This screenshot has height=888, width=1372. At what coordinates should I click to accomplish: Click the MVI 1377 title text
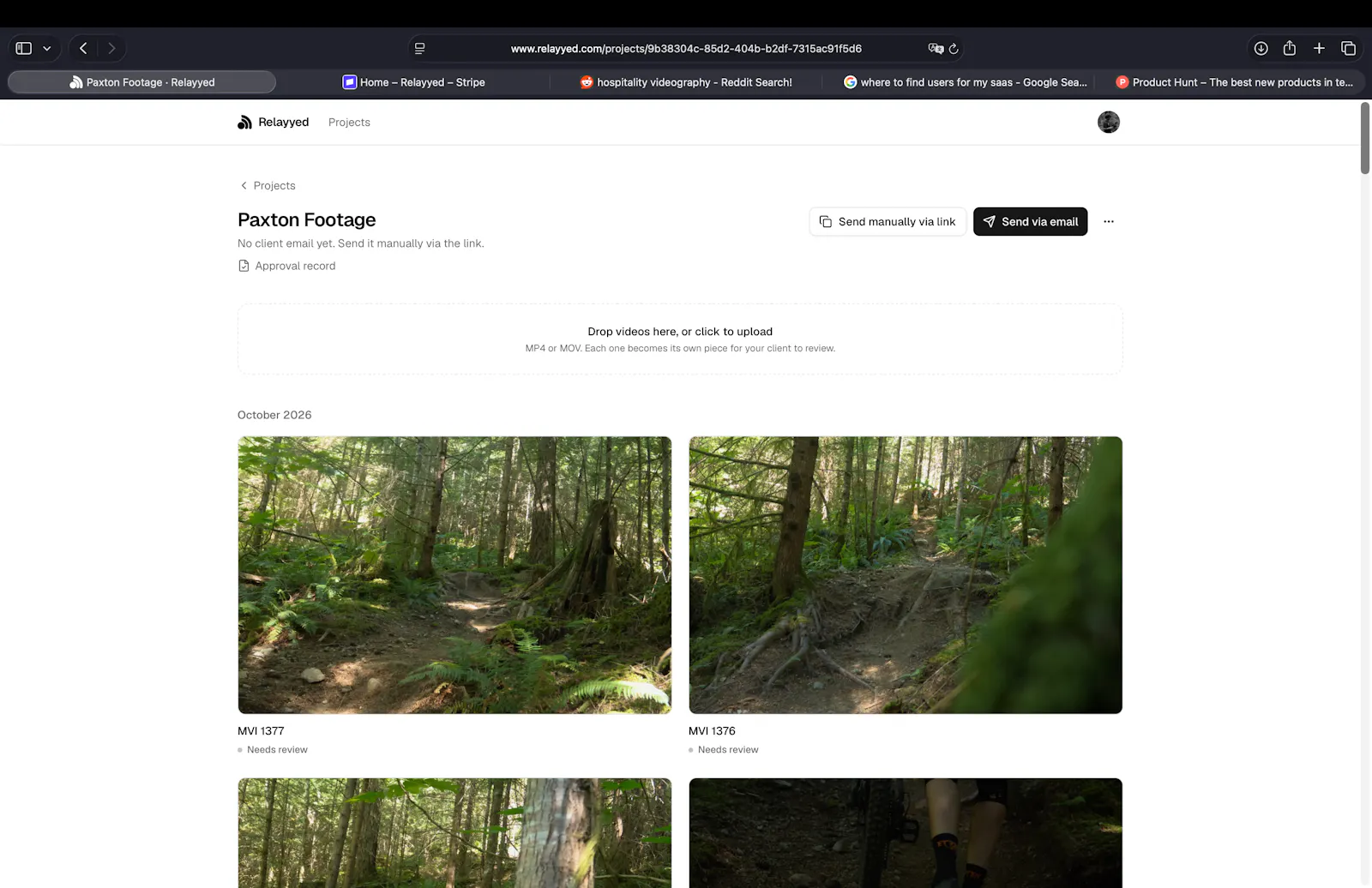pyautogui.click(x=261, y=731)
